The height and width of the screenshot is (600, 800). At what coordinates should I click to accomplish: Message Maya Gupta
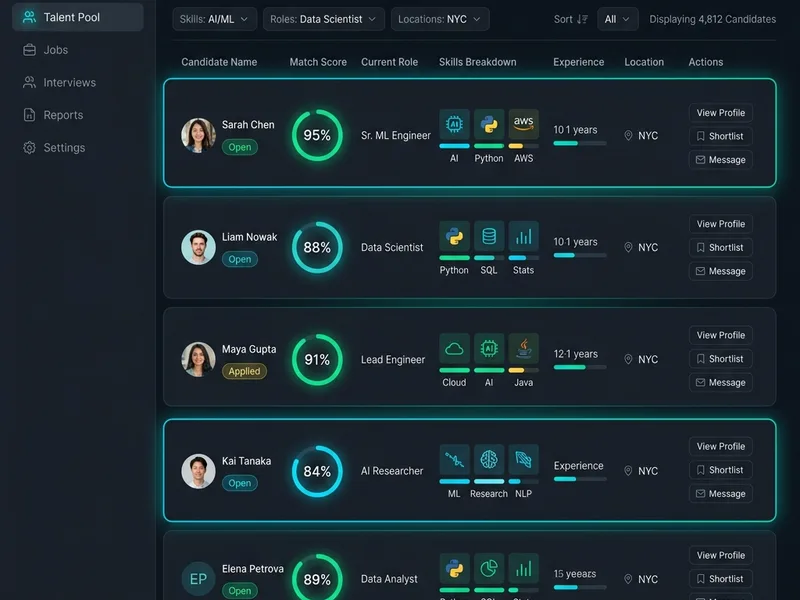click(x=720, y=382)
